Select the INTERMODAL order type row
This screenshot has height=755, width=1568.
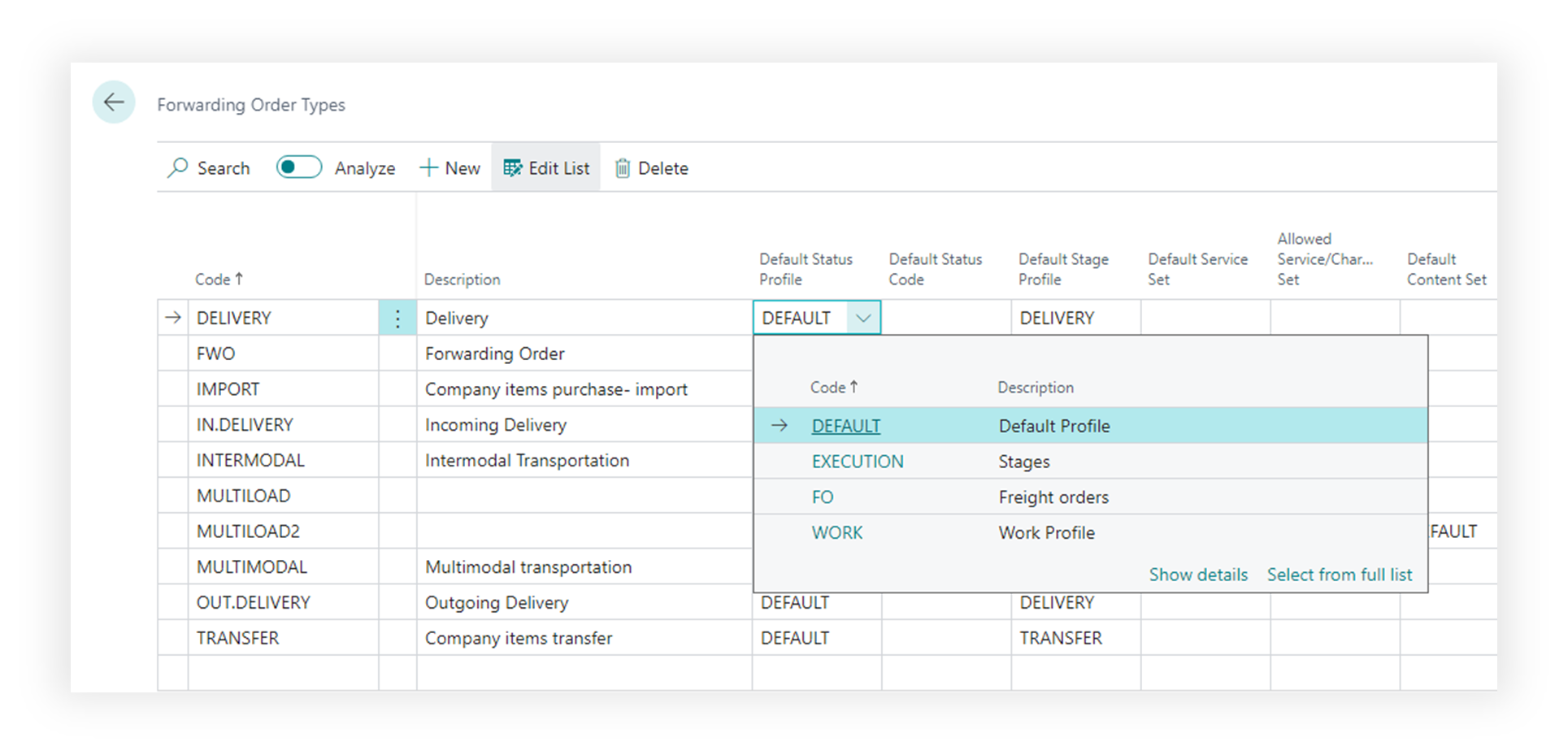click(x=250, y=461)
